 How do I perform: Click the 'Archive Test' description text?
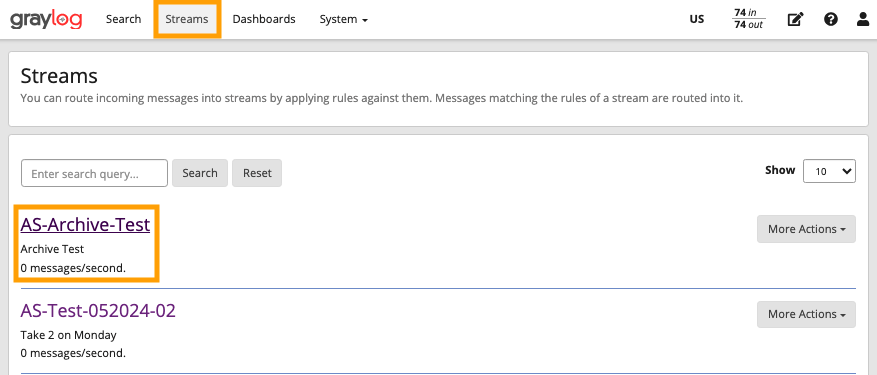tap(52, 249)
